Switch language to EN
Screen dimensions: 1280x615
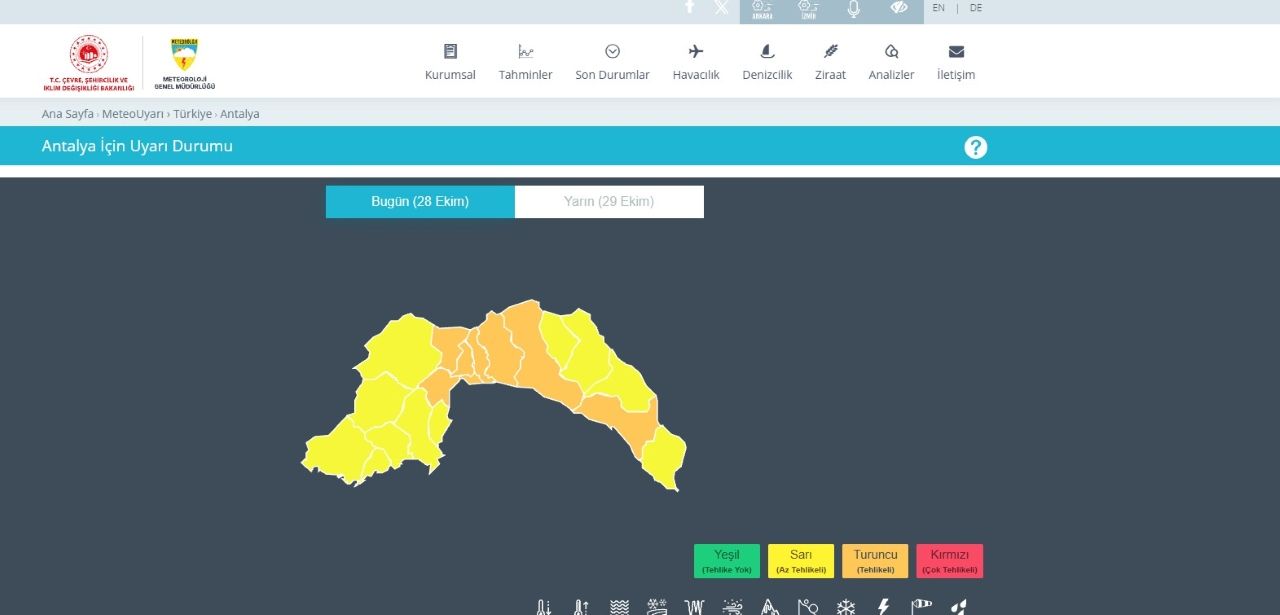(938, 8)
